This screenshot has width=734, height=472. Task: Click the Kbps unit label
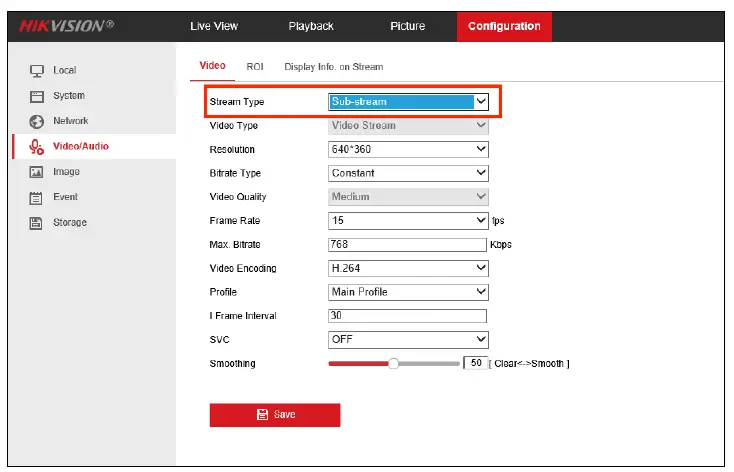pos(501,244)
